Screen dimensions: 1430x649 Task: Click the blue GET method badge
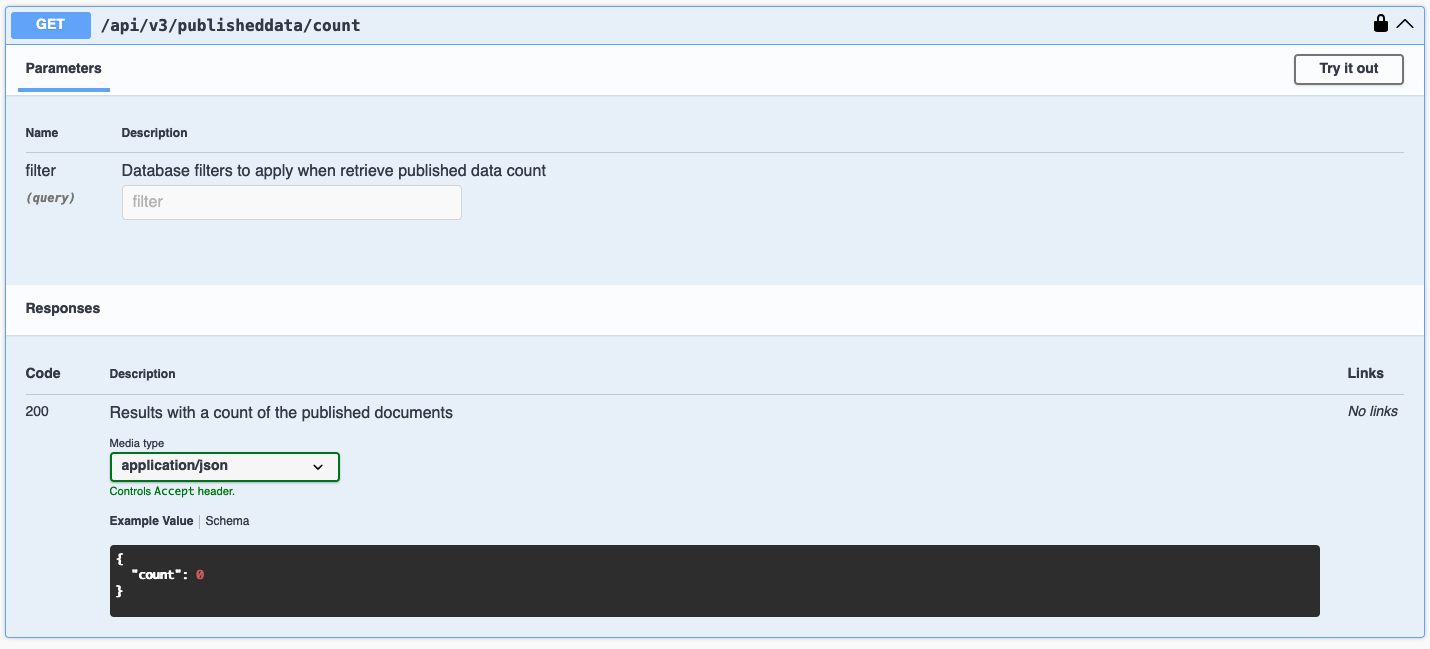[x=50, y=25]
